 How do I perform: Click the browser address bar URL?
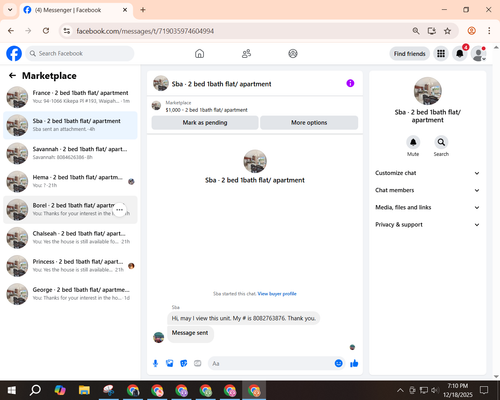tap(145, 31)
